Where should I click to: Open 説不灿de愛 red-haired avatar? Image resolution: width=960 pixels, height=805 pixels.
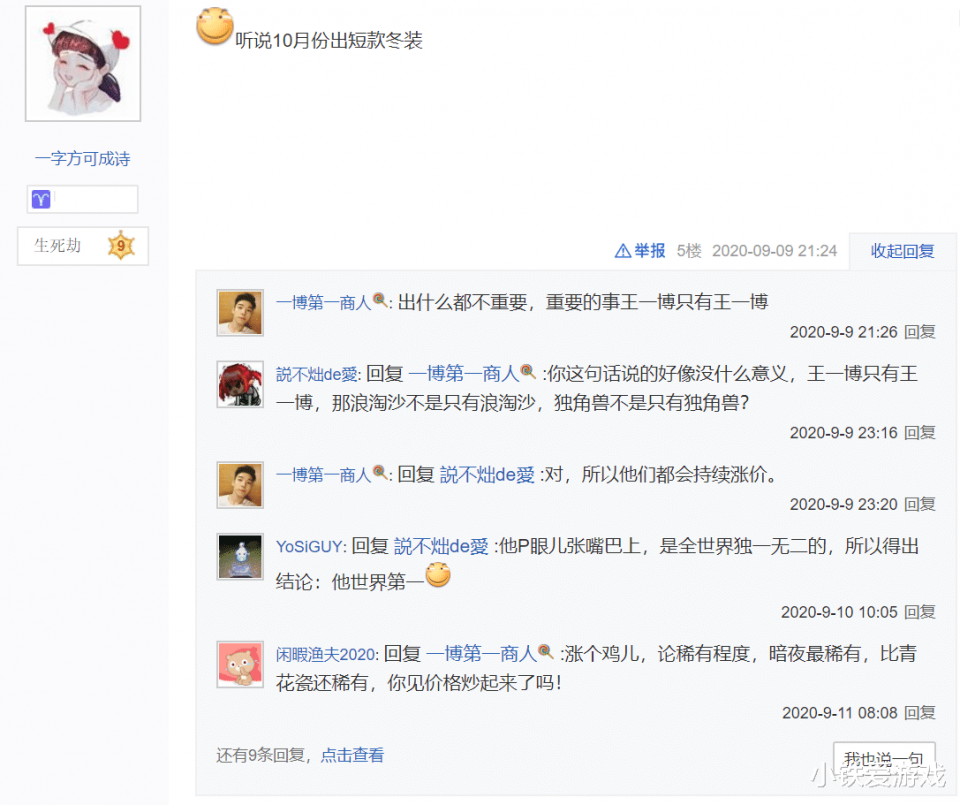[x=240, y=384]
